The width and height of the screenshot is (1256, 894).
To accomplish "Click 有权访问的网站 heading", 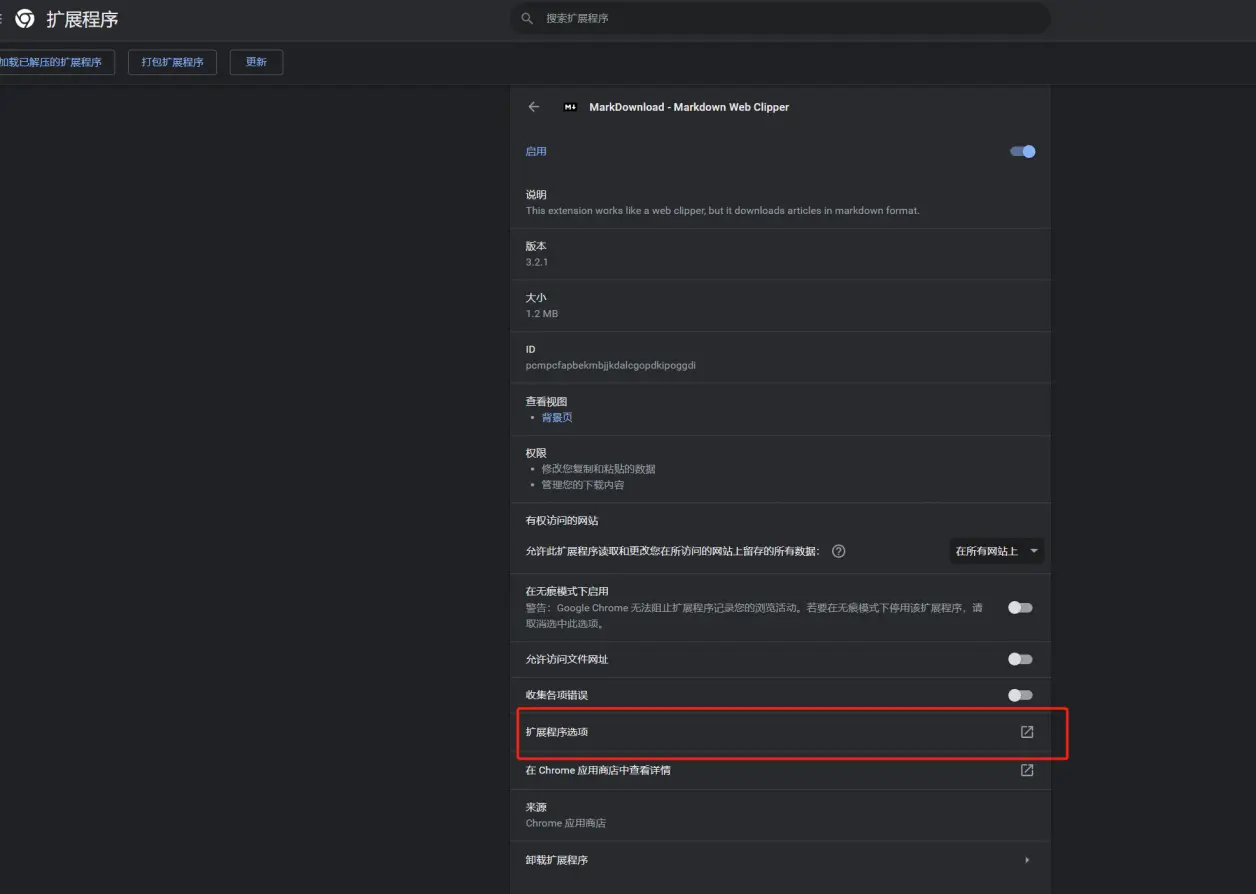I will 562,521.
